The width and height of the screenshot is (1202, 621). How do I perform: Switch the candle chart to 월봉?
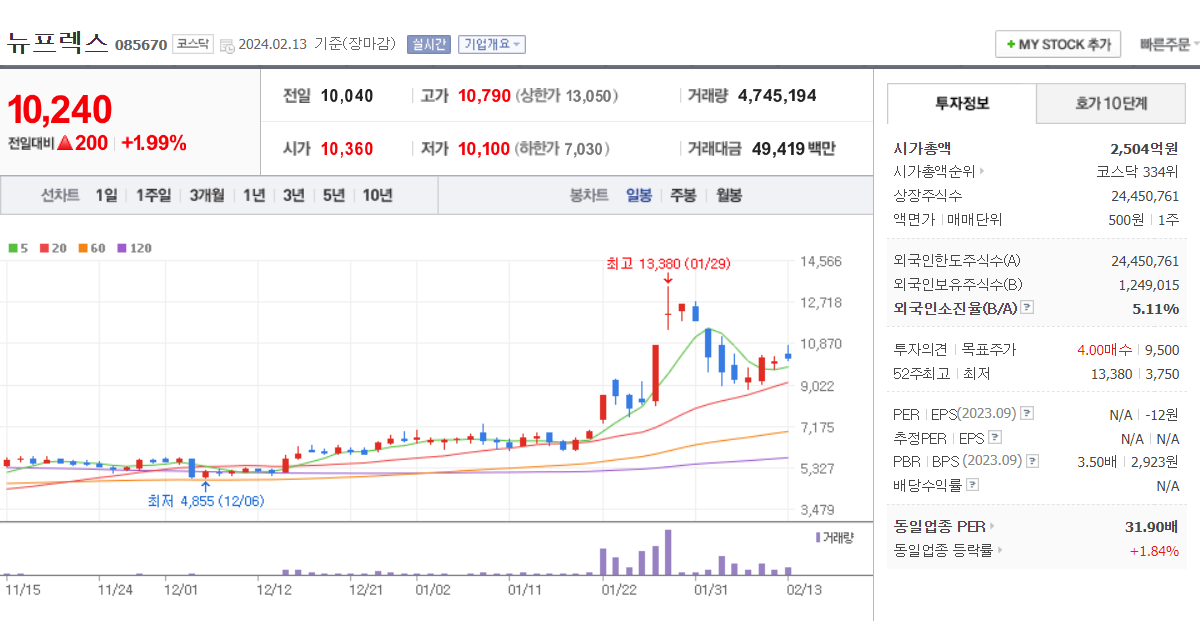click(x=729, y=195)
